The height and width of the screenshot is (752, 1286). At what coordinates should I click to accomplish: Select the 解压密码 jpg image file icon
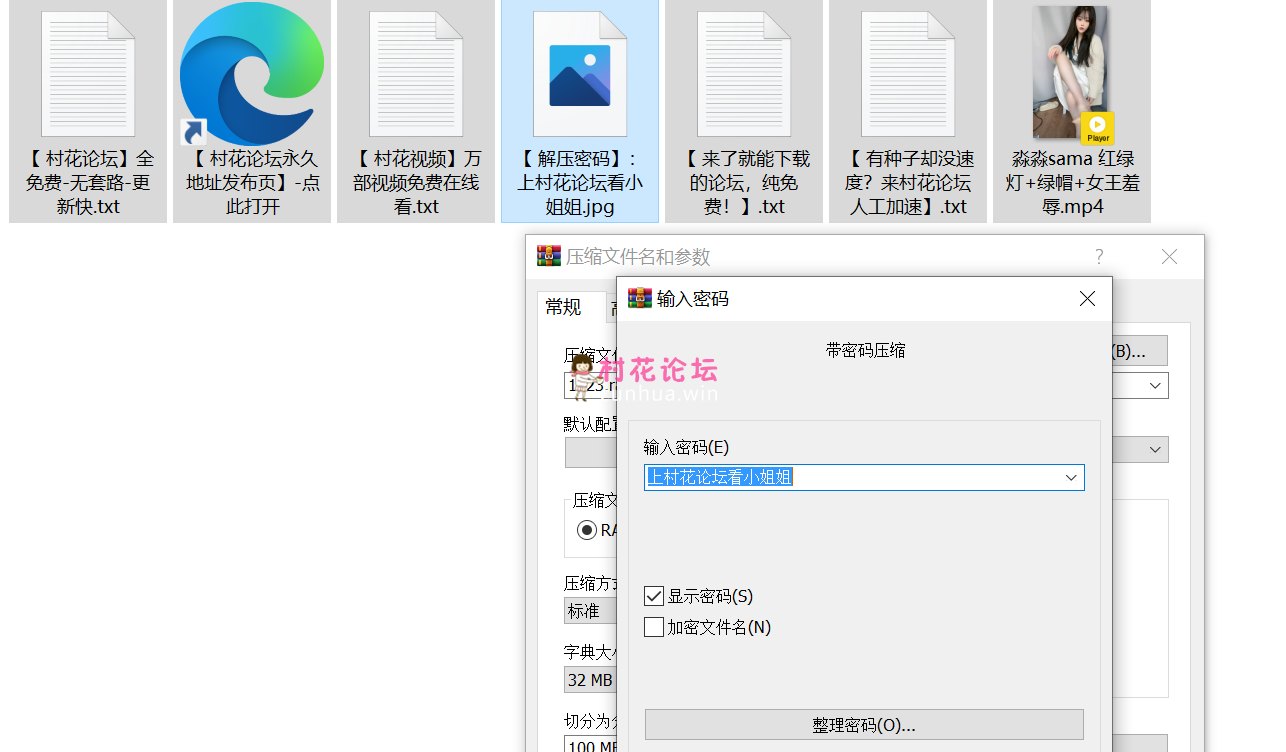pos(580,74)
